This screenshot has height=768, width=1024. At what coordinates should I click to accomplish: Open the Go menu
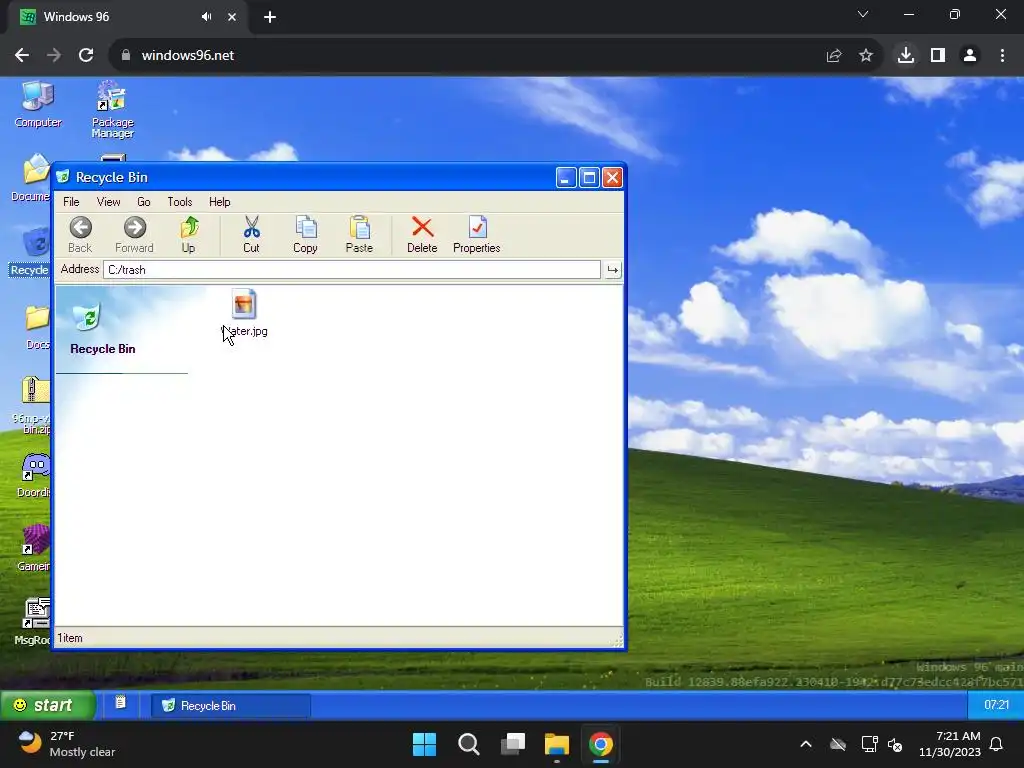[x=144, y=202]
